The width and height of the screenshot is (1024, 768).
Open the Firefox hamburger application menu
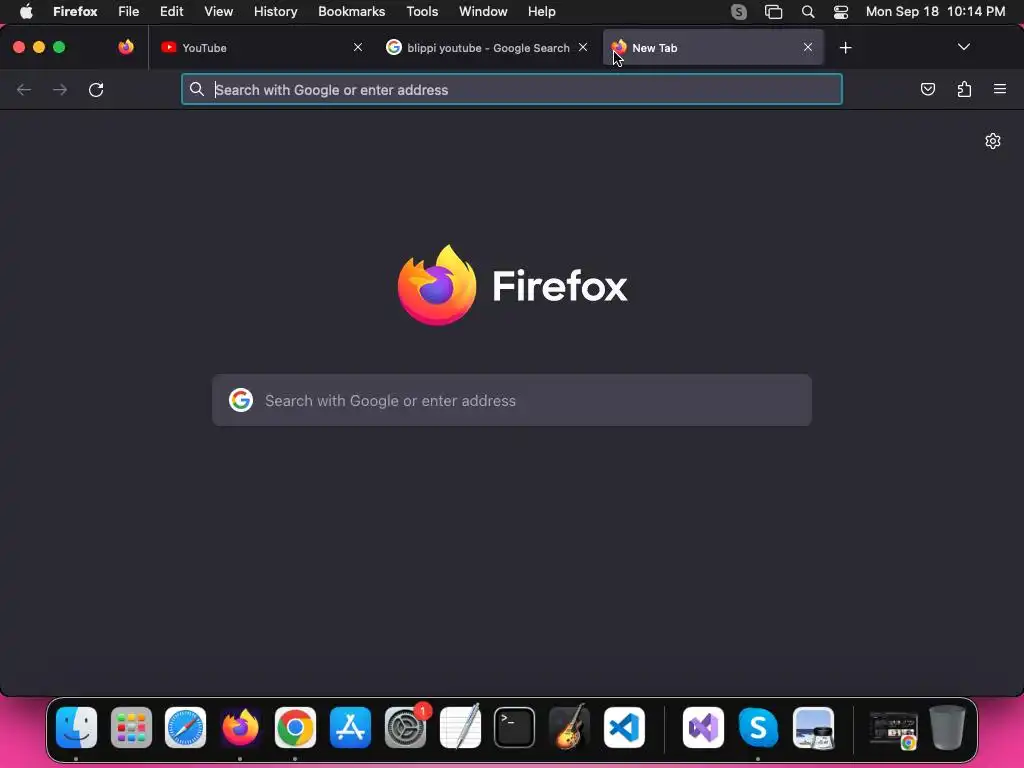tap(1000, 89)
